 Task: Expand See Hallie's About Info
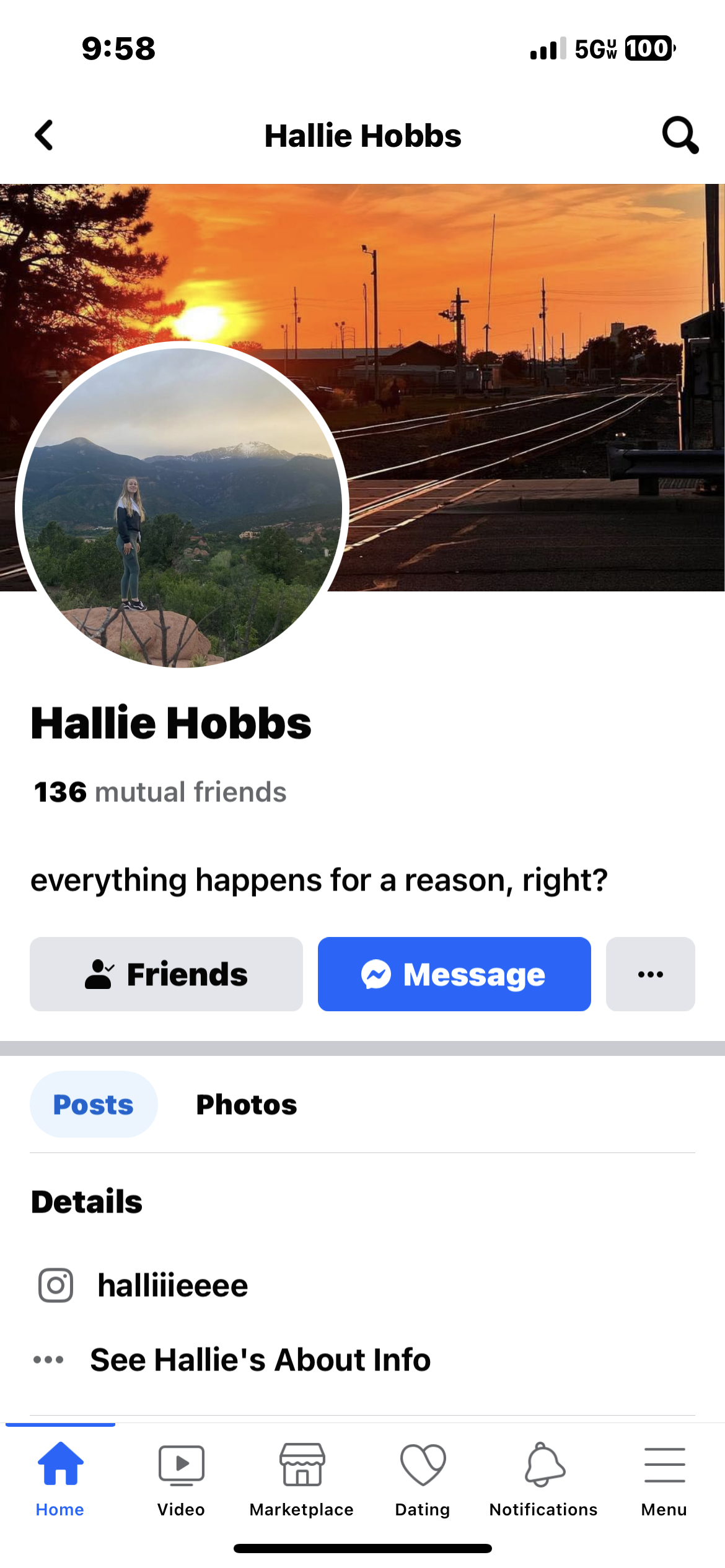[260, 1360]
